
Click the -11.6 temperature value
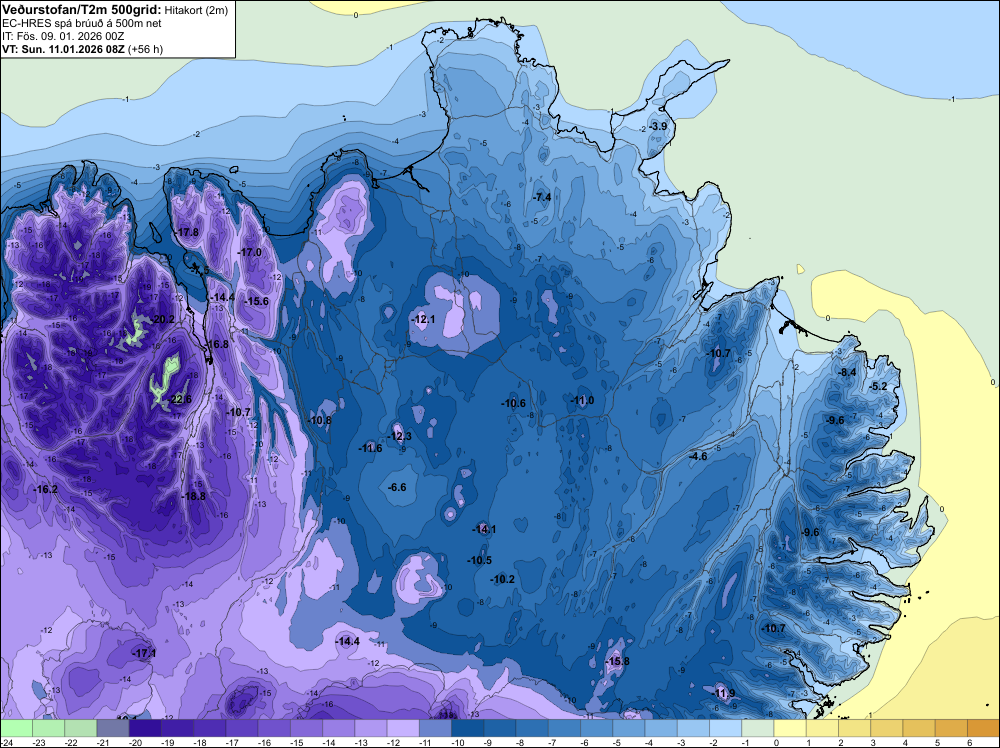(370, 448)
